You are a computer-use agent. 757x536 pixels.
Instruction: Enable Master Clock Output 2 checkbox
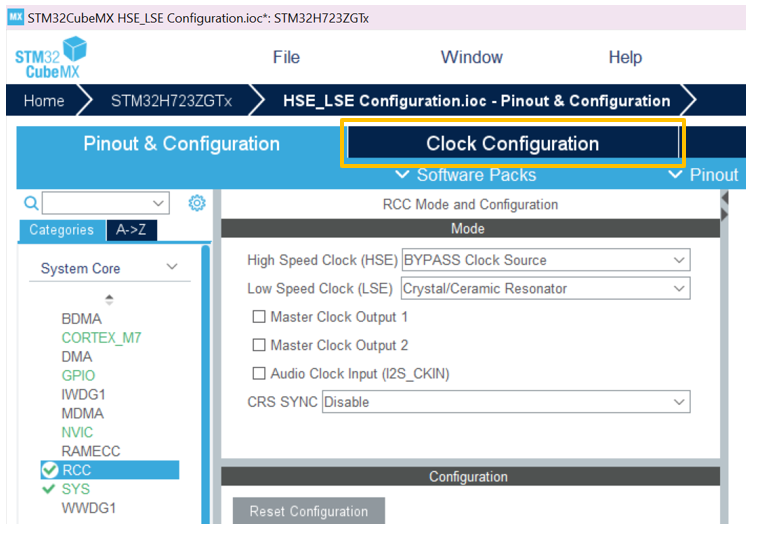tap(259, 345)
